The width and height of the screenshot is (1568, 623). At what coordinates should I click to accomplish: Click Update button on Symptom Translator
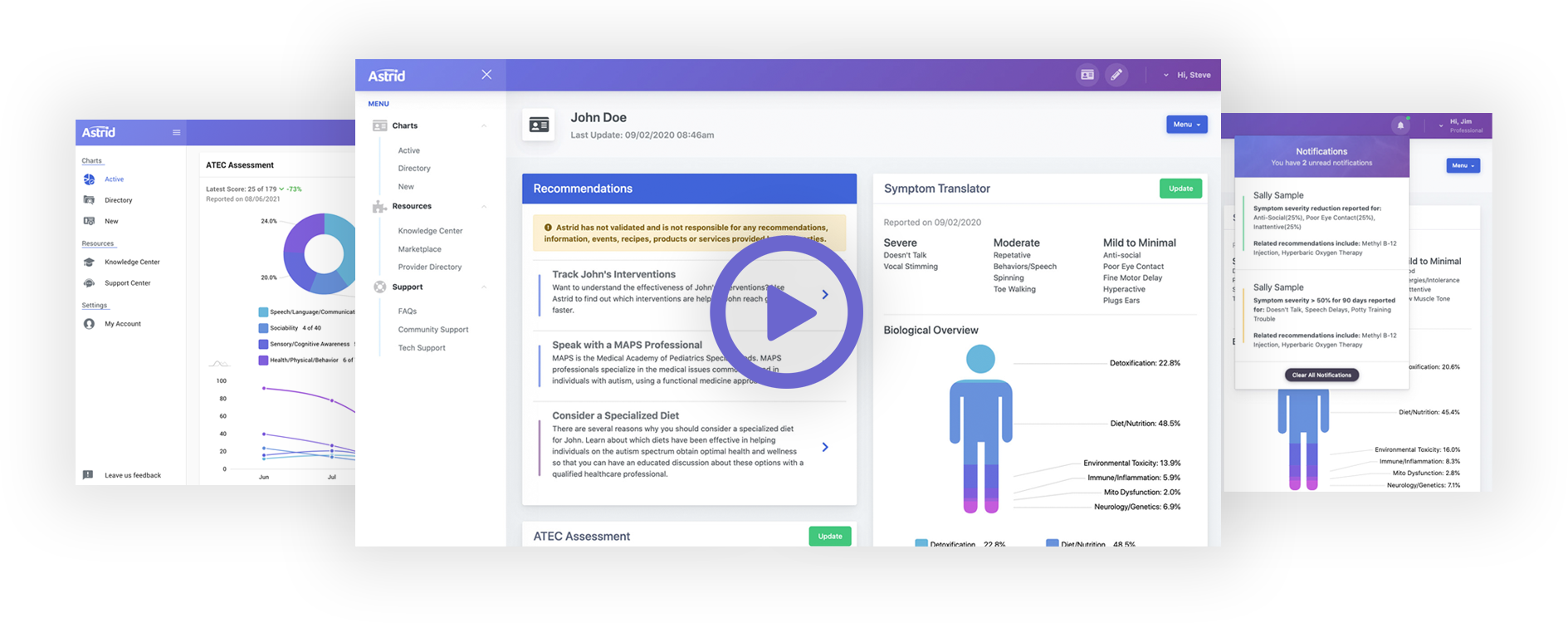pos(1180,189)
